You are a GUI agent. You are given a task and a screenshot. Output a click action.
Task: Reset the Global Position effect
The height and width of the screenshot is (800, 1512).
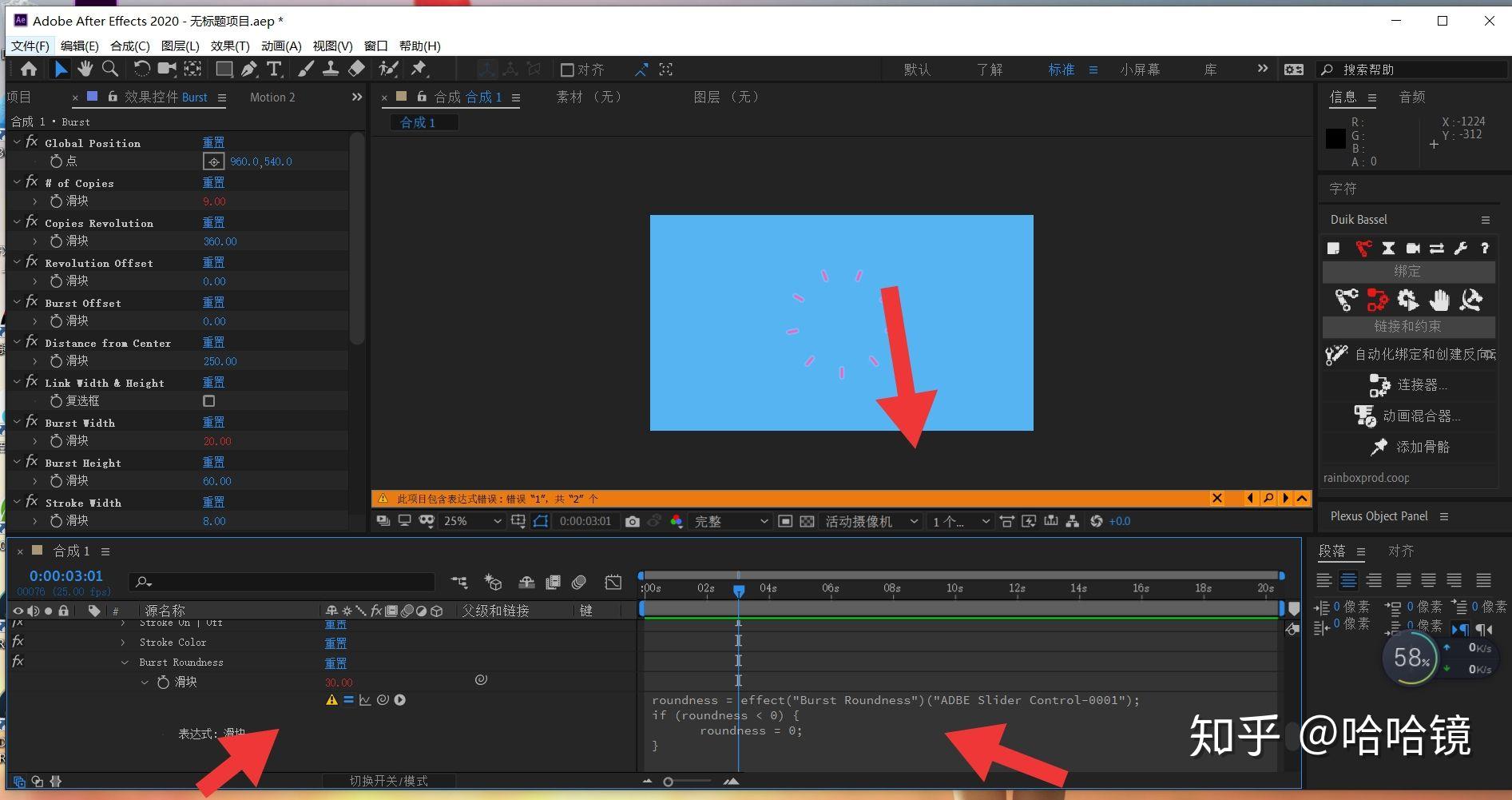[x=213, y=142]
